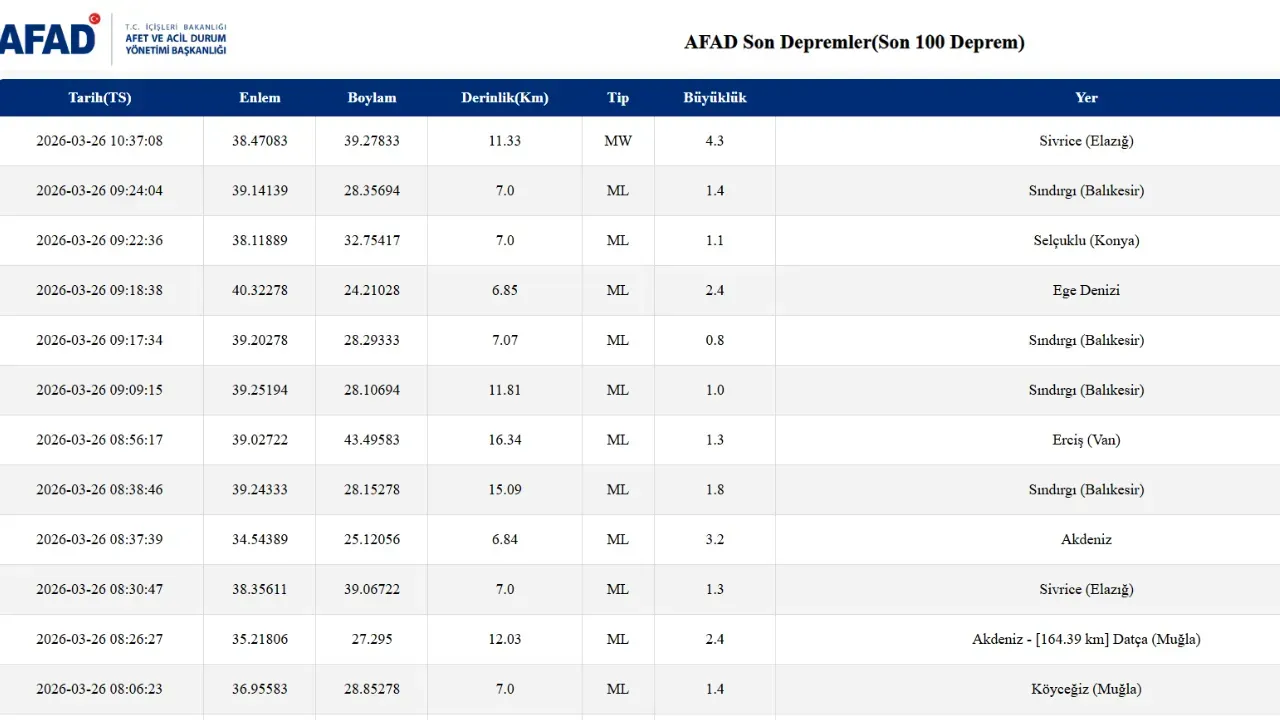Click the Derinlik(Km) column header
The height and width of the screenshot is (720, 1280).
pos(505,98)
